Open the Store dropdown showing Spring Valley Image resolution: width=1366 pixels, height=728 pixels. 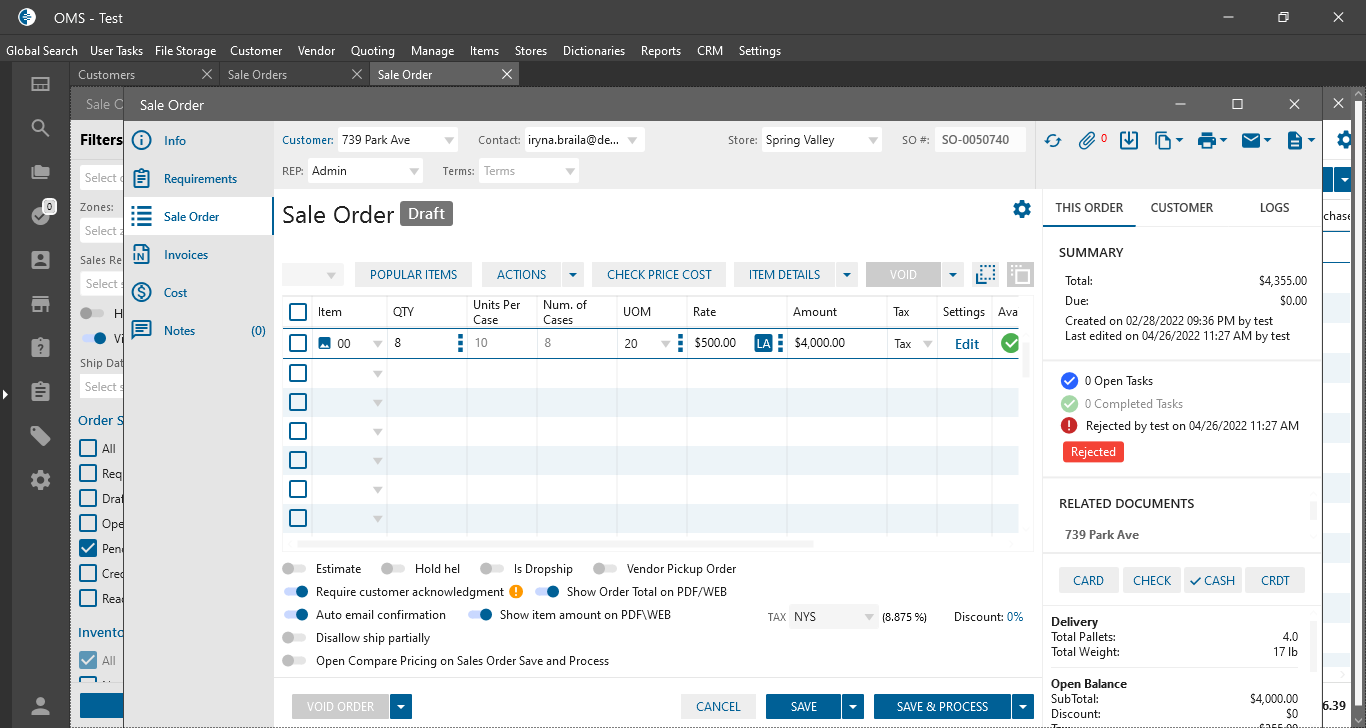[x=821, y=140]
